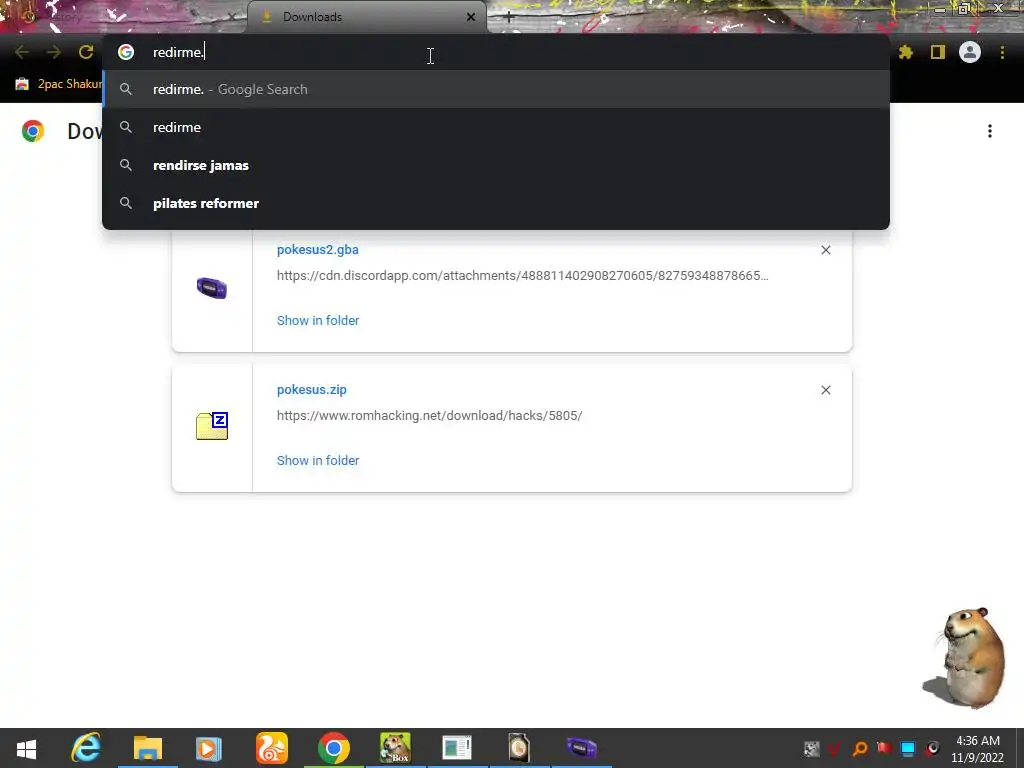
Task: Open File Explorer from taskbar
Action: 148,748
